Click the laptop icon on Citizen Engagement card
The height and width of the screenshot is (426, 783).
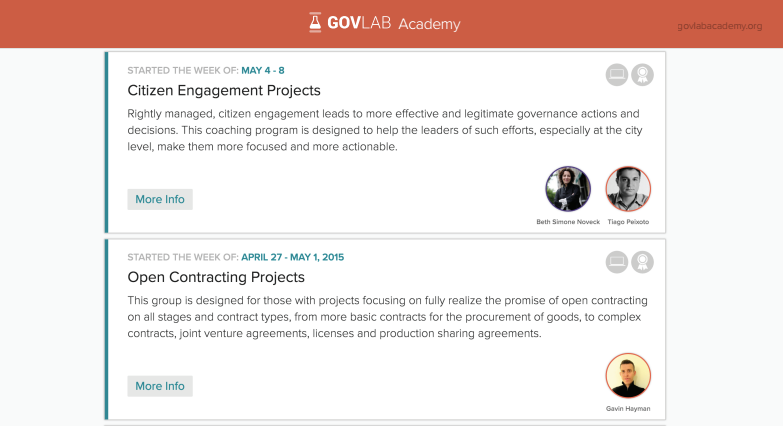coord(617,75)
